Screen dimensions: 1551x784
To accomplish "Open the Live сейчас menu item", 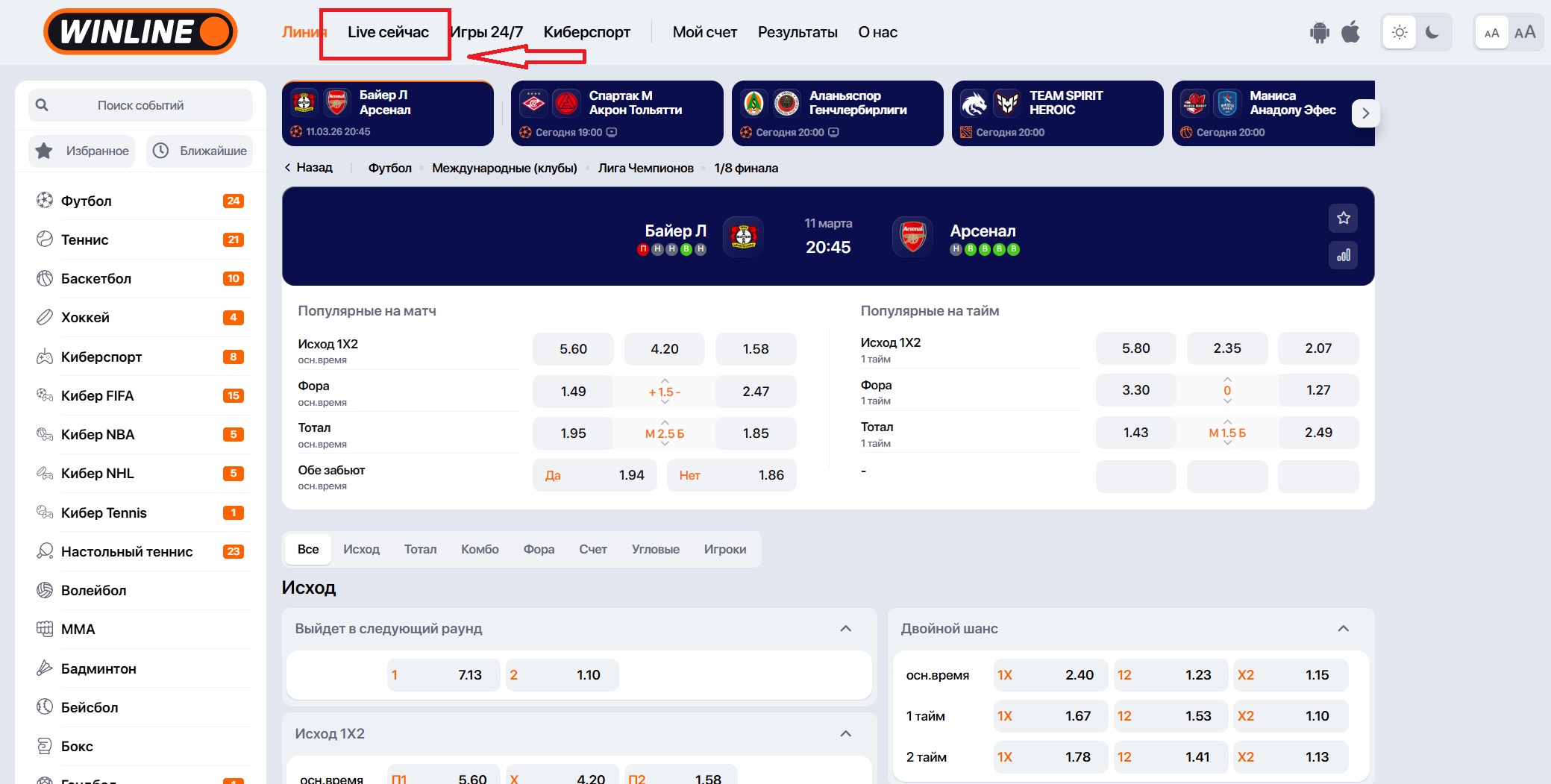I will click(388, 32).
